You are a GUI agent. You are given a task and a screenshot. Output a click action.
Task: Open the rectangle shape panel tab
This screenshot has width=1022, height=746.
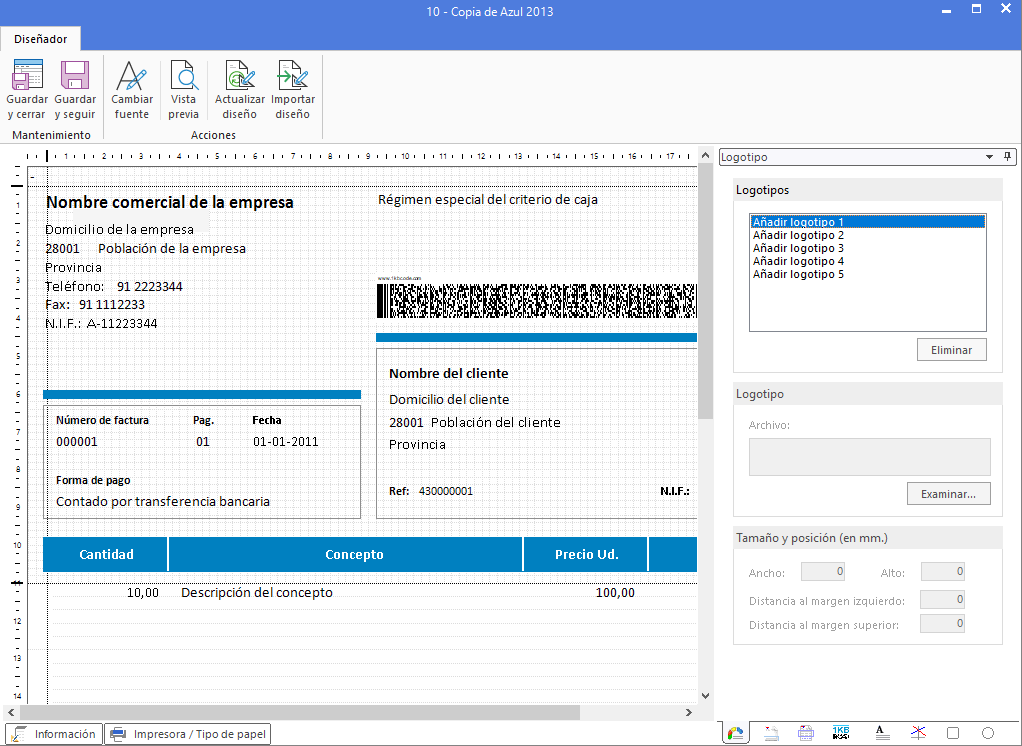point(952,733)
